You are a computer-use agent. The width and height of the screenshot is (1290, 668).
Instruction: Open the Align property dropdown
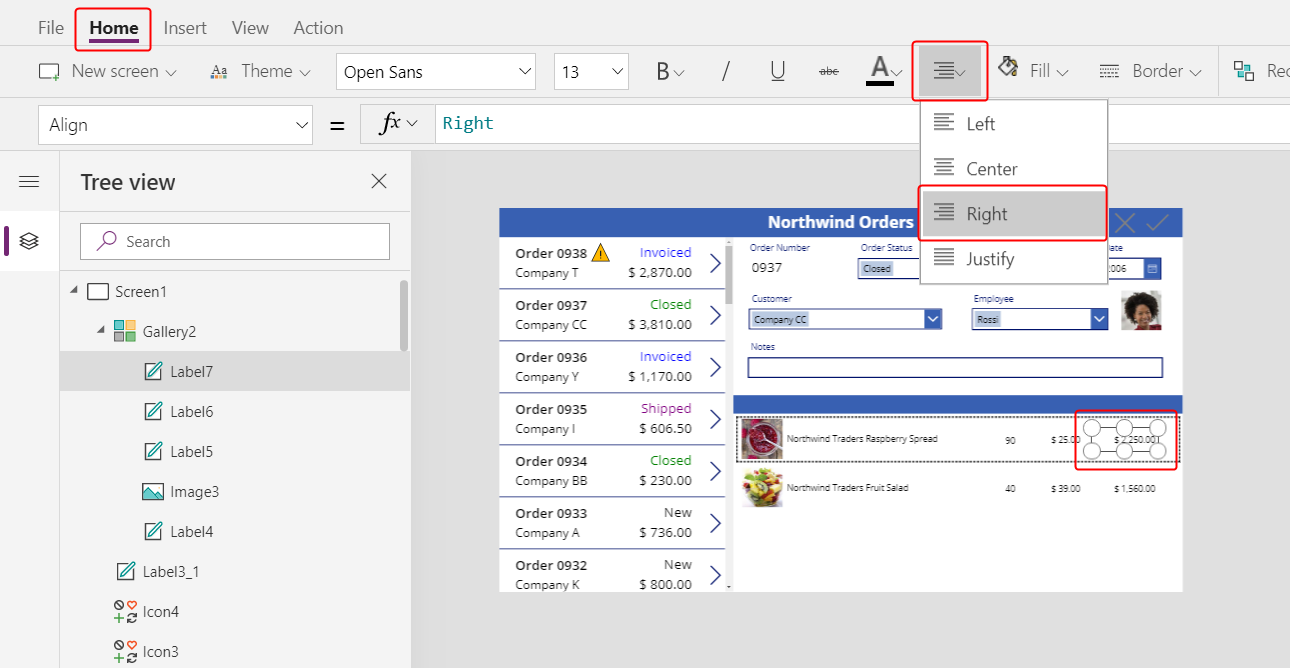pyautogui.click(x=176, y=125)
